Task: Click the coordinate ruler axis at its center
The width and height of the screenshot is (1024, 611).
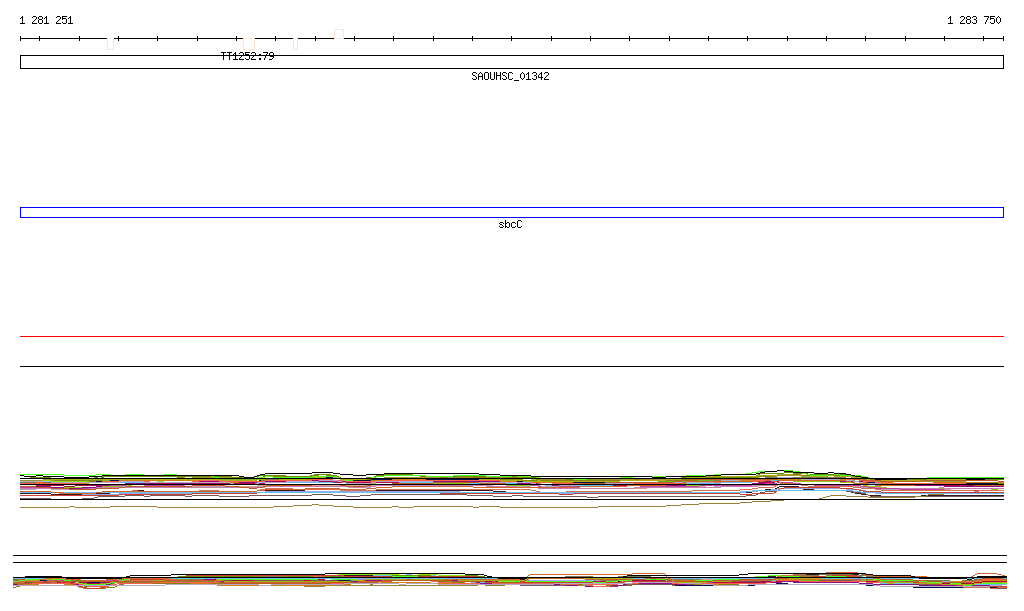Action: click(x=511, y=39)
